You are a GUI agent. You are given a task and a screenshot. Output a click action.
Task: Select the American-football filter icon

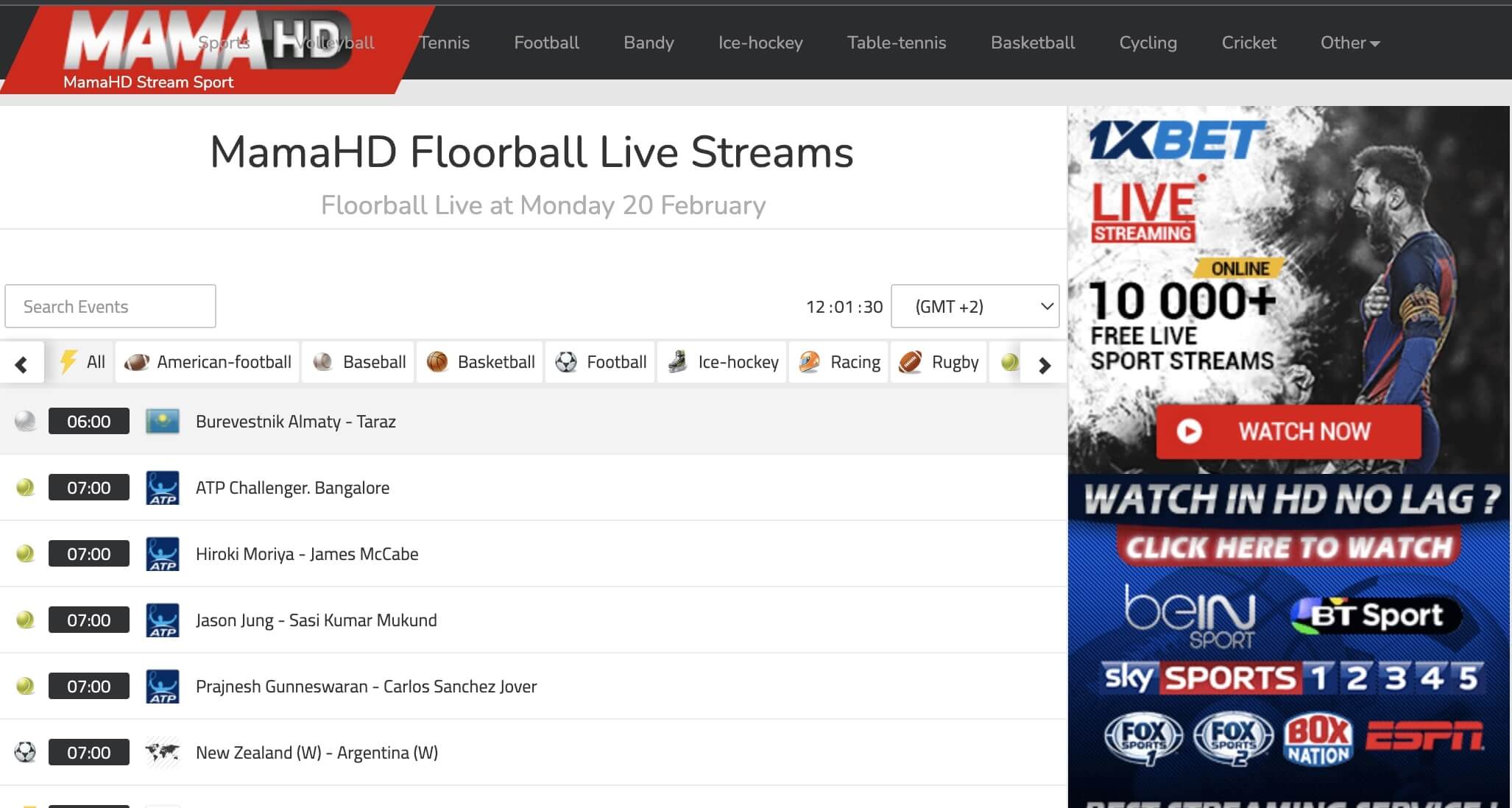click(x=137, y=362)
